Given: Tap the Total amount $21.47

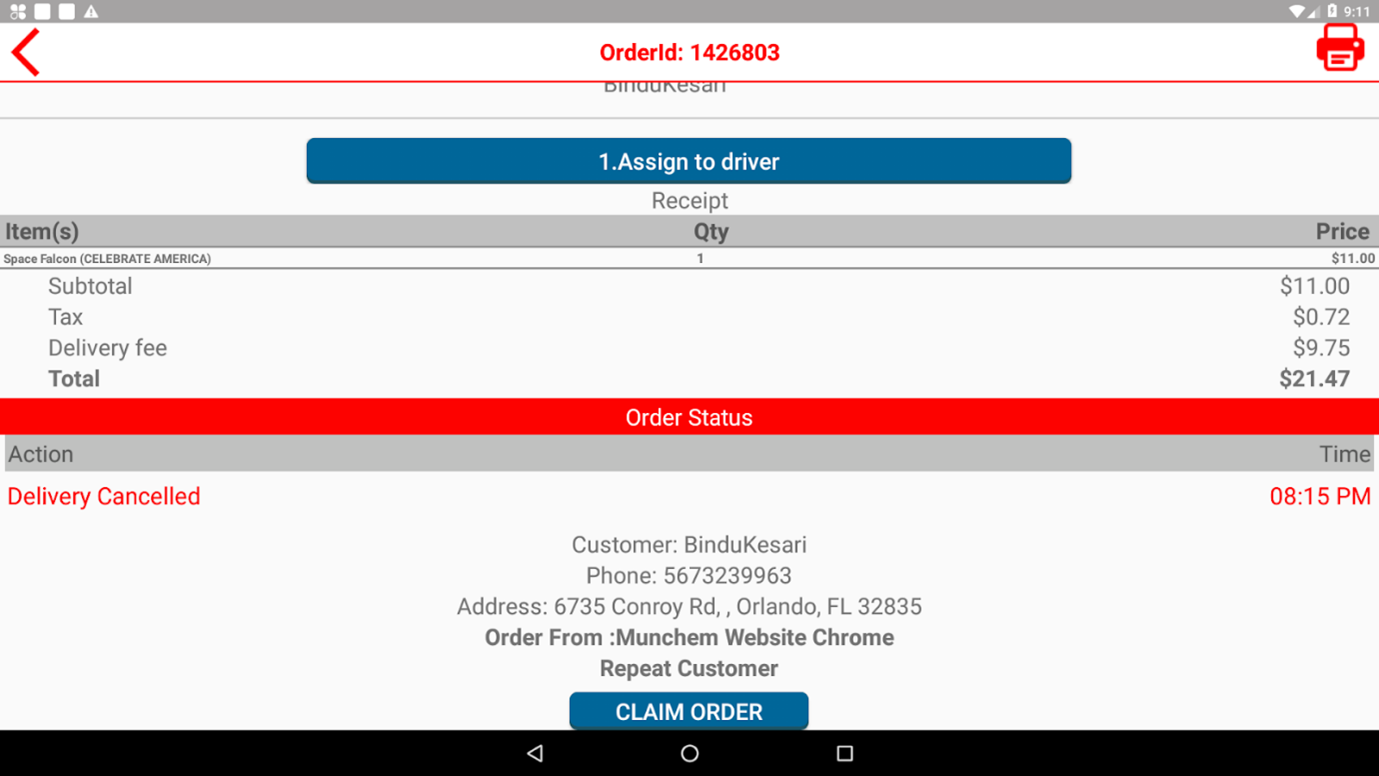Looking at the screenshot, I should click(1314, 379).
